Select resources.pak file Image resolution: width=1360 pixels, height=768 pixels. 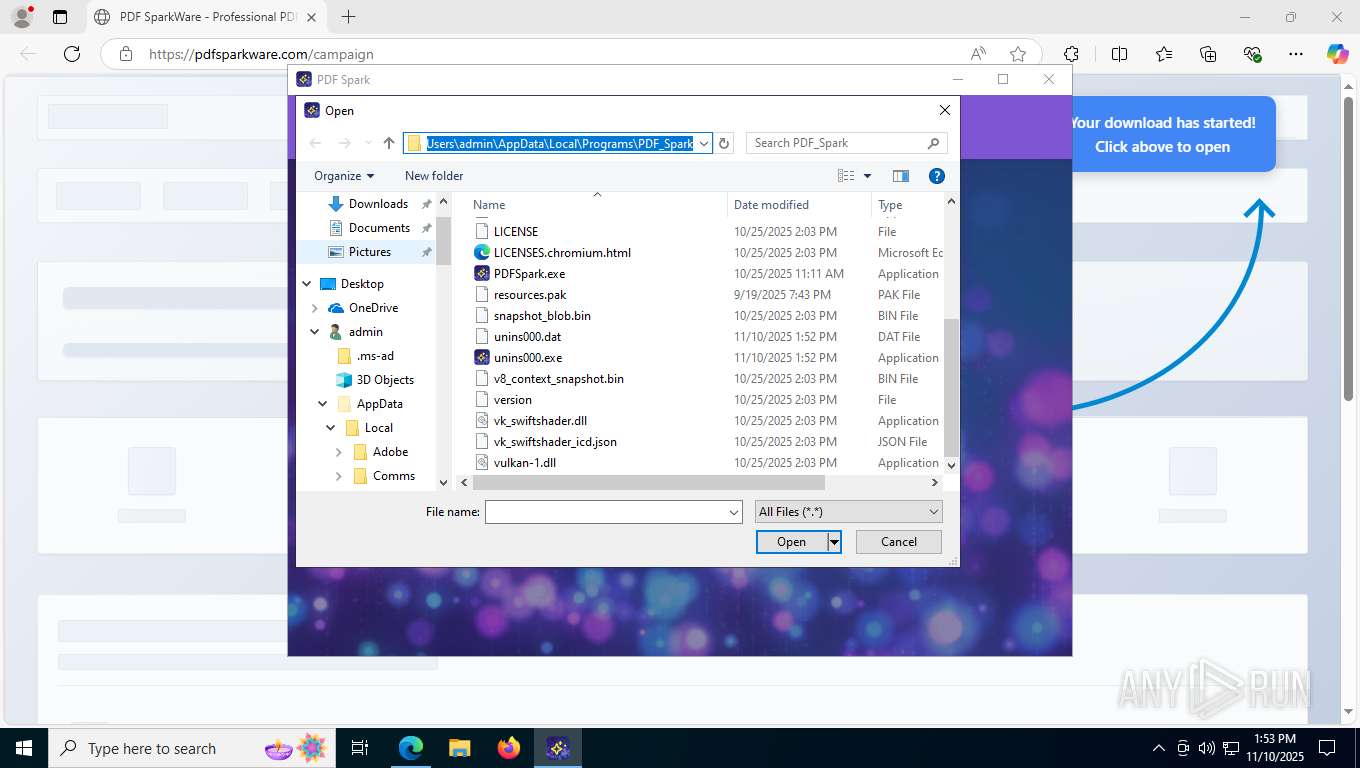click(530, 294)
